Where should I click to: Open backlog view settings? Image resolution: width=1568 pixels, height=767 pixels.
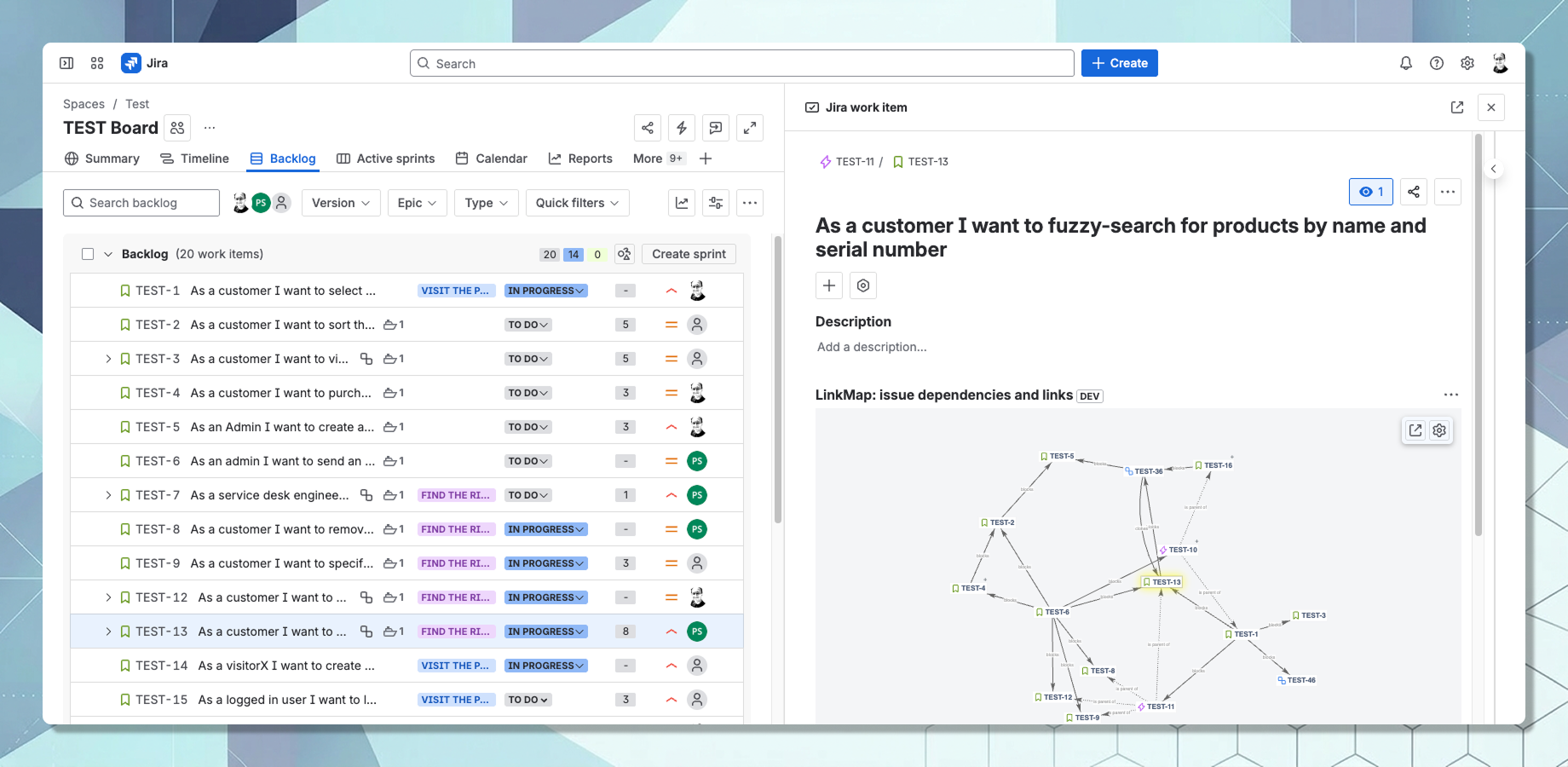point(716,203)
